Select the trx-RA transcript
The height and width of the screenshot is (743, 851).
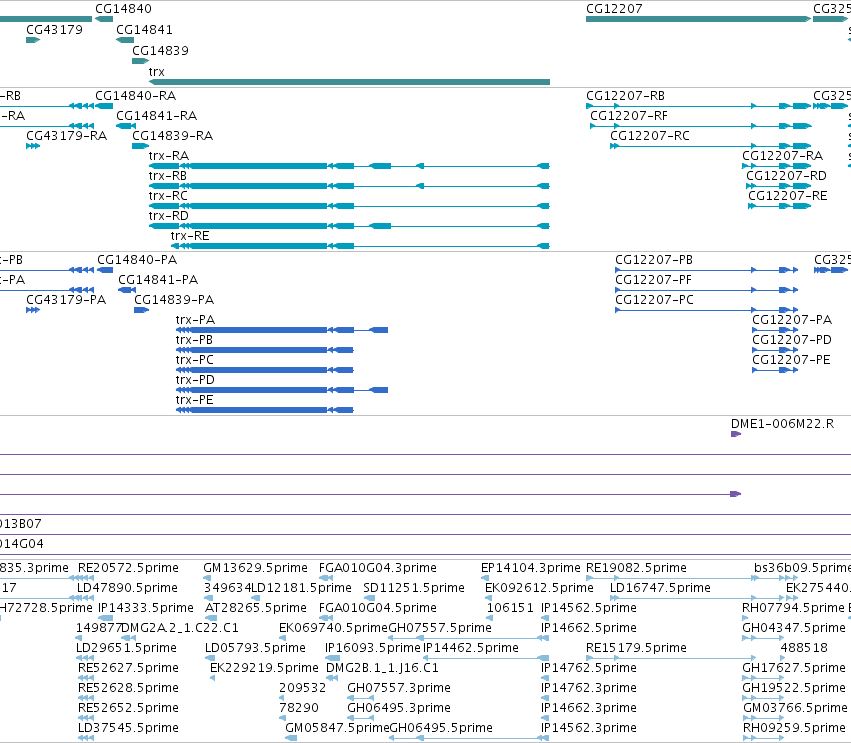coord(349,166)
